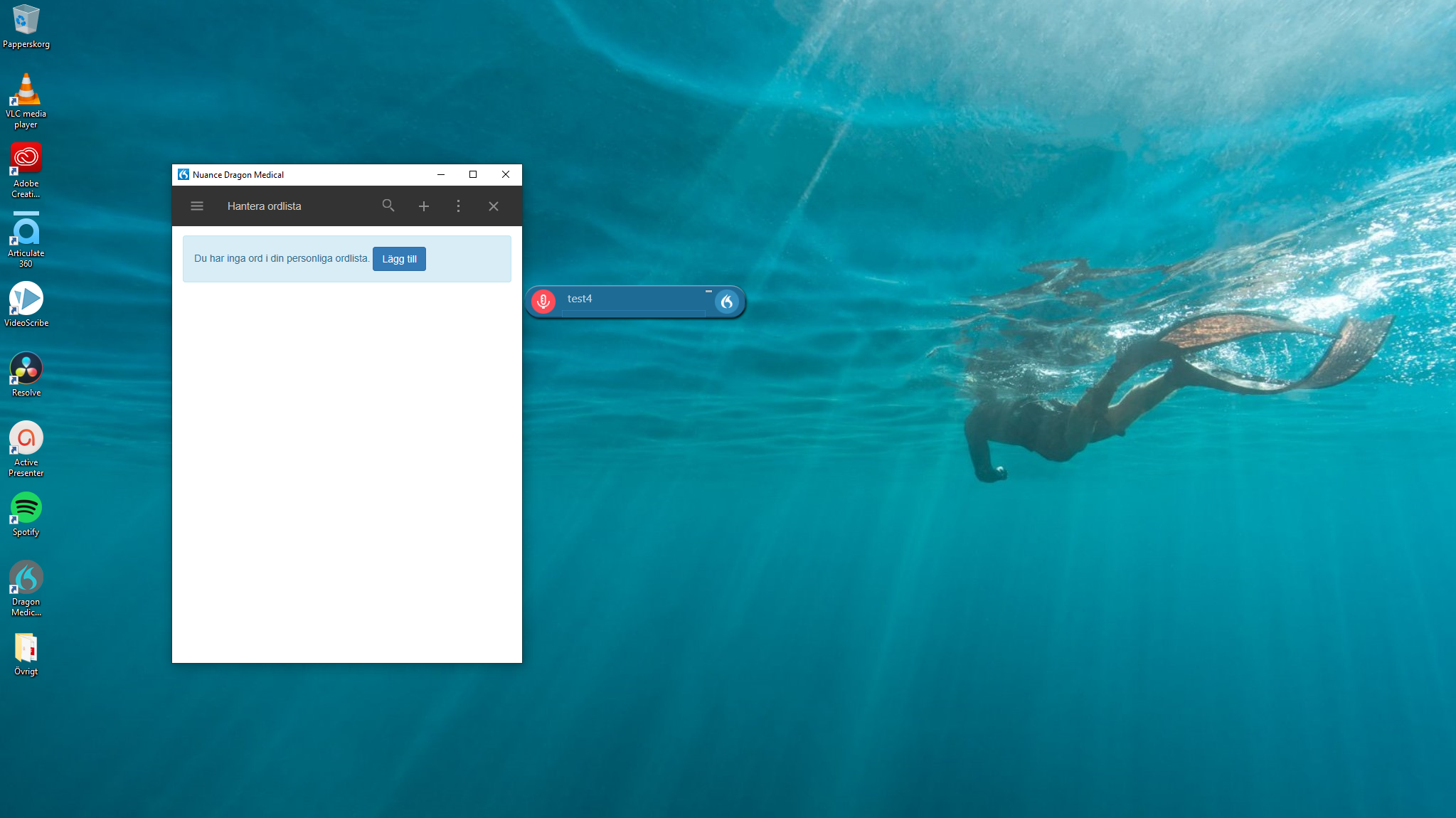Click the search magnifier icon

pos(388,206)
